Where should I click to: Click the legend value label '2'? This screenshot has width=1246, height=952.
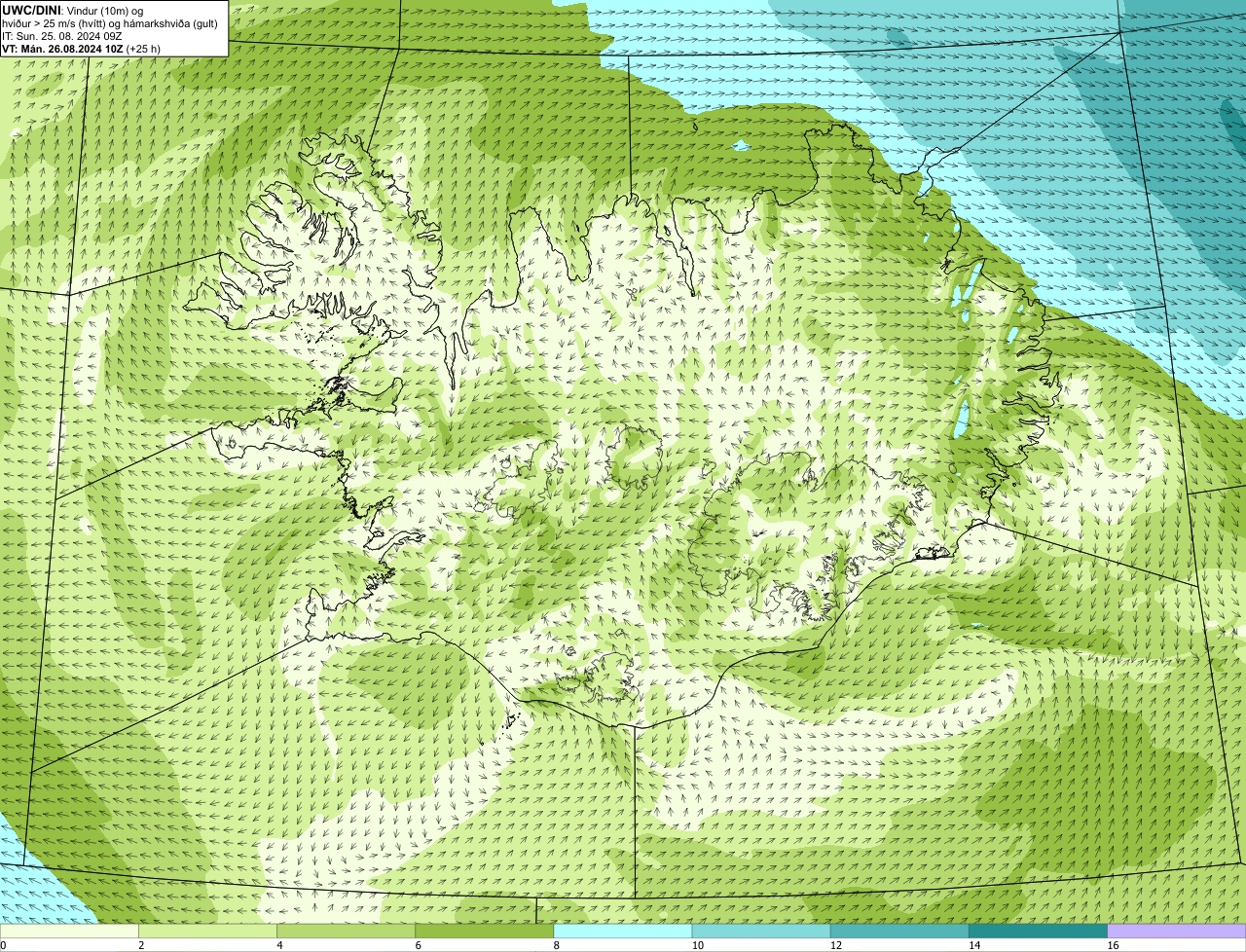pos(141,945)
